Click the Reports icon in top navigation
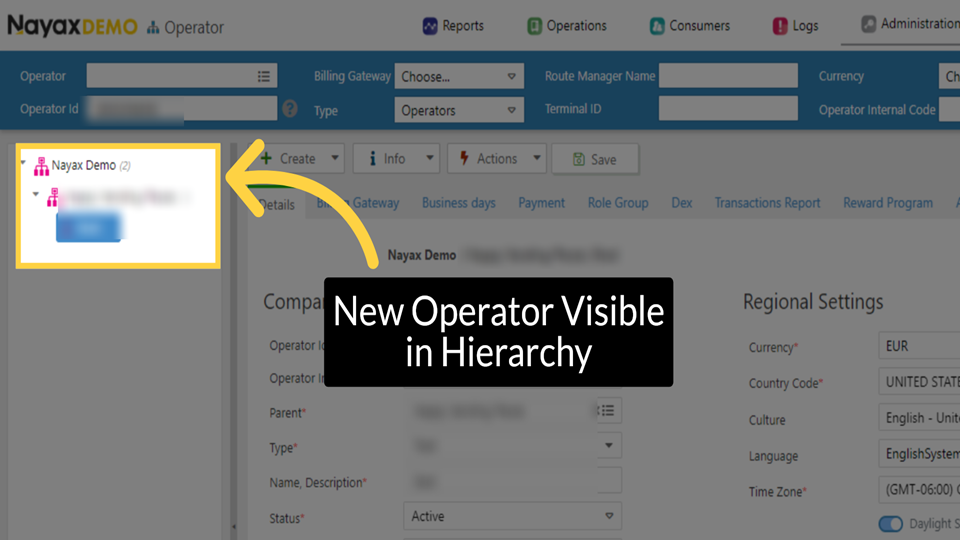This screenshot has height=540, width=960. pyautogui.click(x=430, y=26)
